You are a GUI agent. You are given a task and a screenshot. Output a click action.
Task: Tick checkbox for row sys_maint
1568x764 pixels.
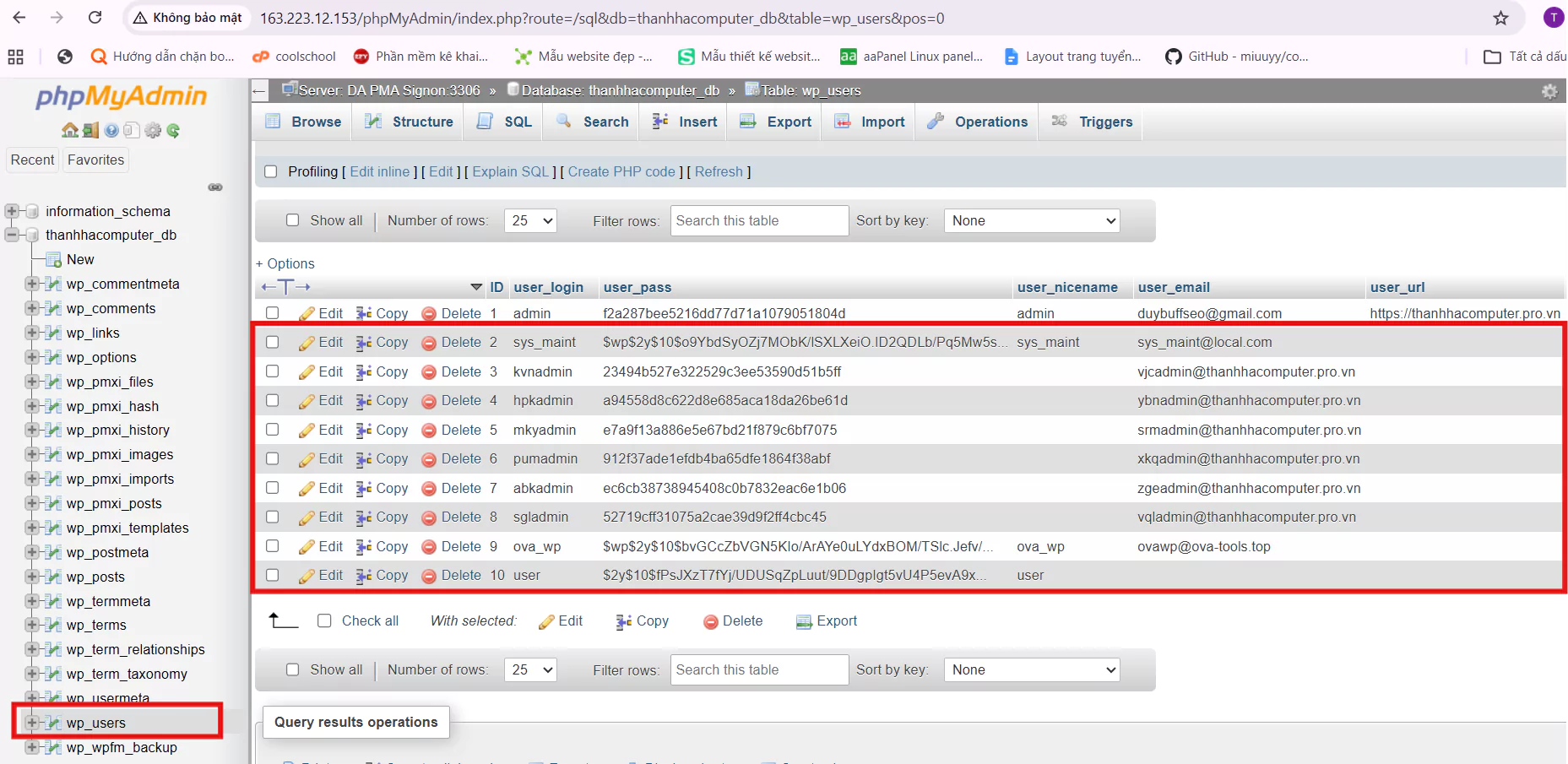coord(272,342)
